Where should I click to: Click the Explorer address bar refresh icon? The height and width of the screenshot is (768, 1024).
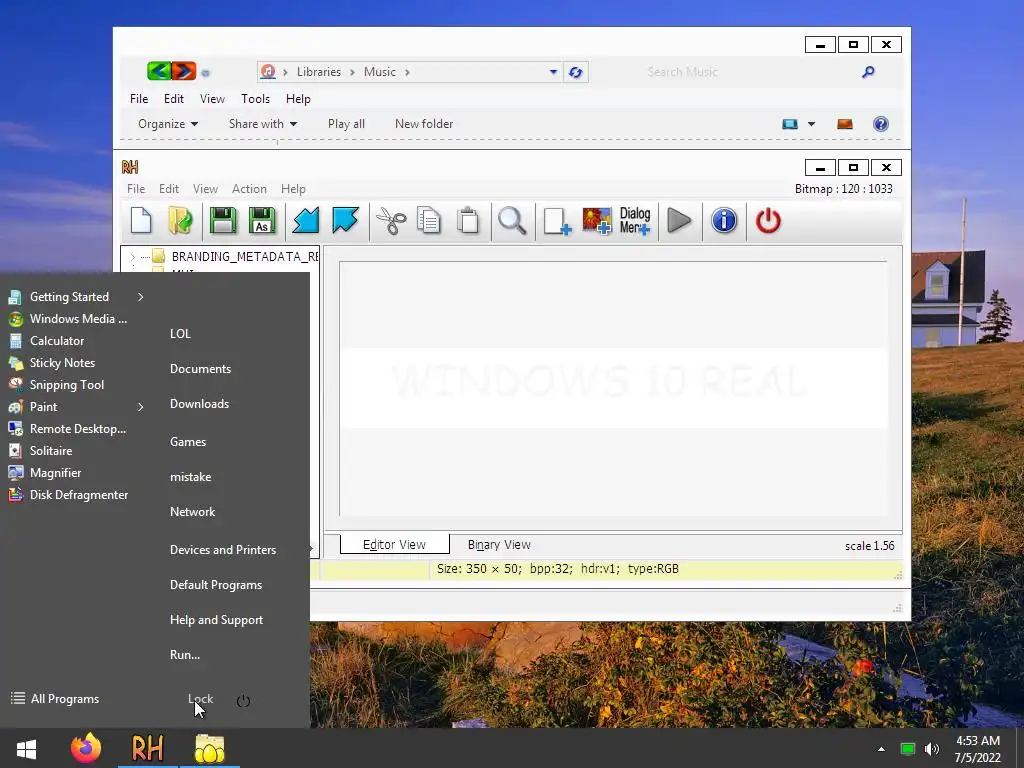(575, 72)
